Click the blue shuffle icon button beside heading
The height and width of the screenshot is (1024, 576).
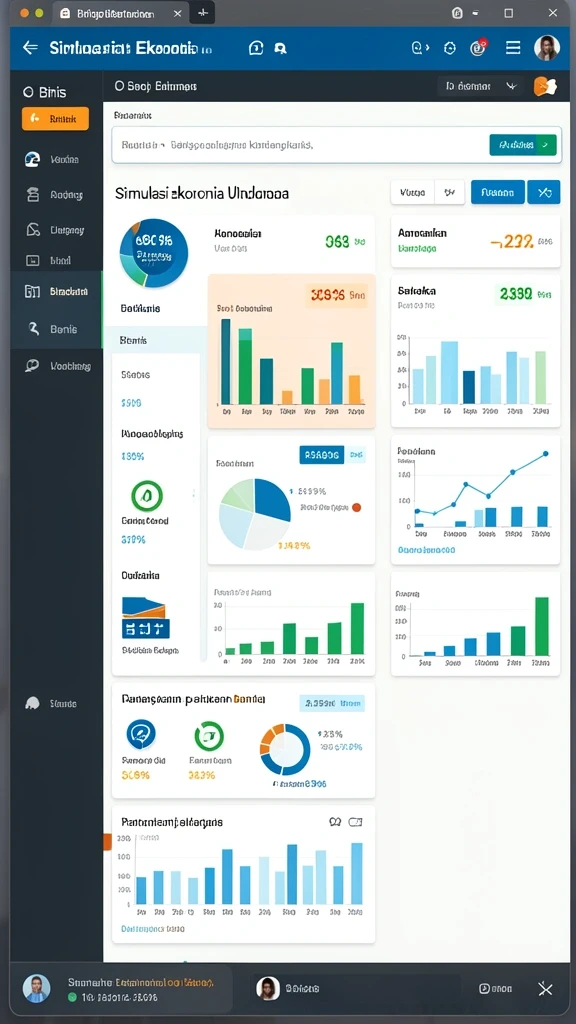tap(544, 192)
